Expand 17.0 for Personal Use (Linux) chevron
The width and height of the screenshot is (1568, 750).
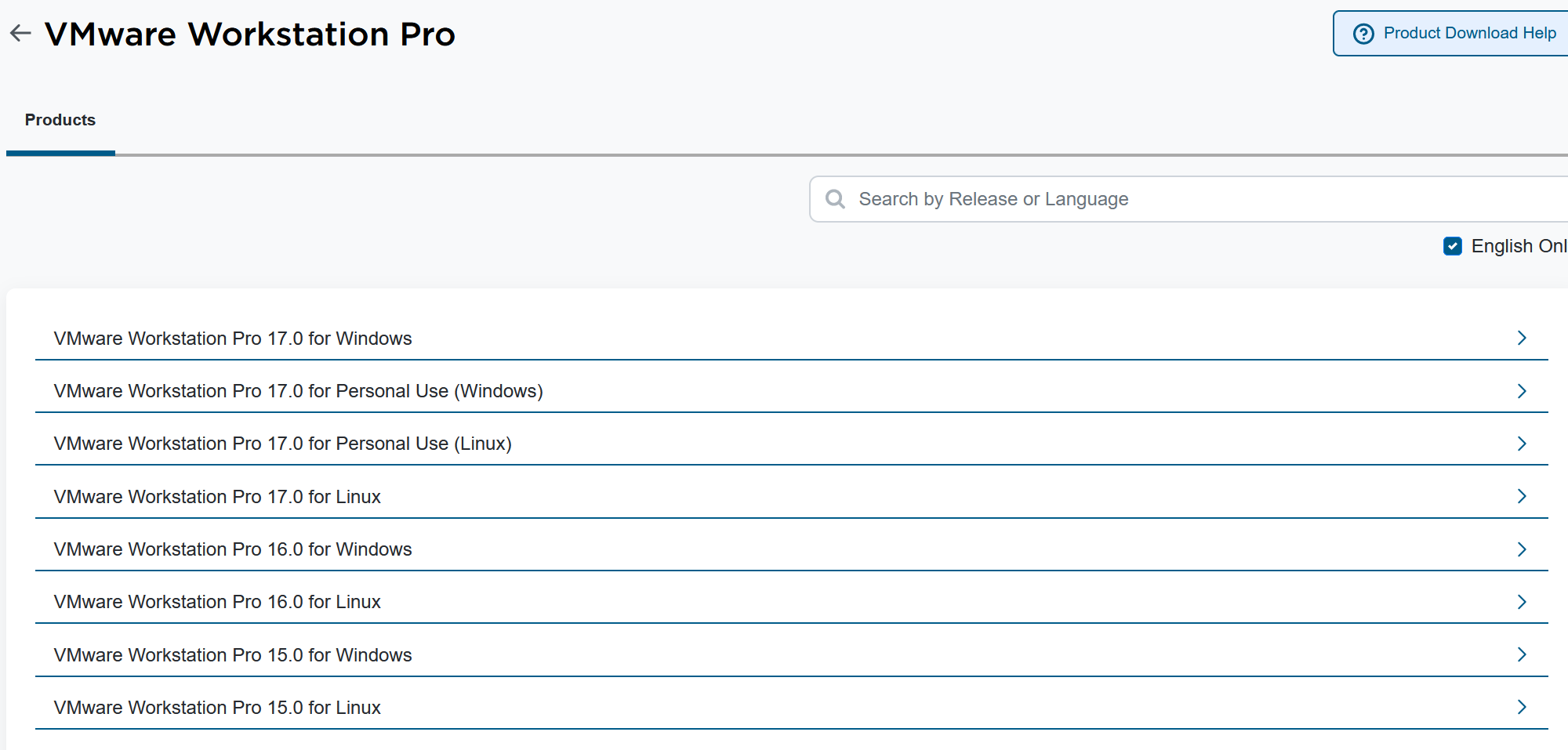(x=1522, y=444)
